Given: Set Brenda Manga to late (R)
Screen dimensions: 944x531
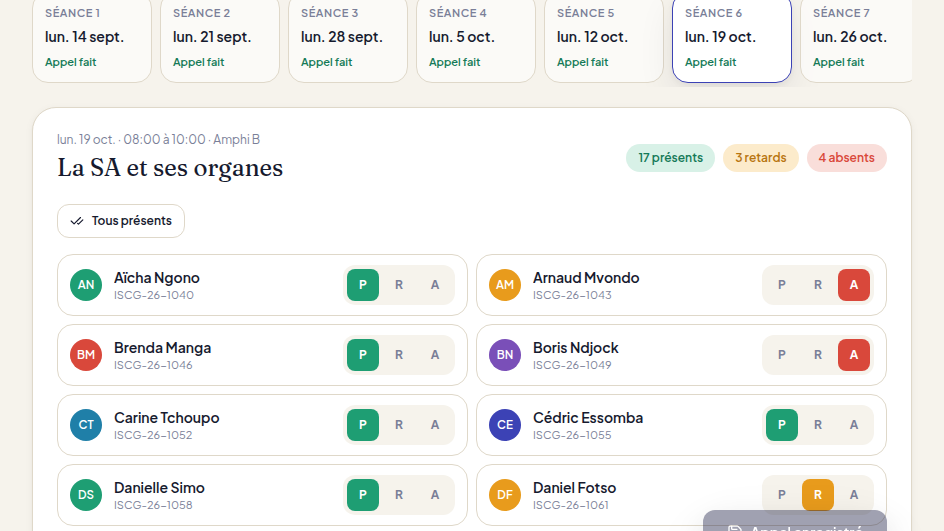Looking at the screenshot, I should (x=399, y=355).
